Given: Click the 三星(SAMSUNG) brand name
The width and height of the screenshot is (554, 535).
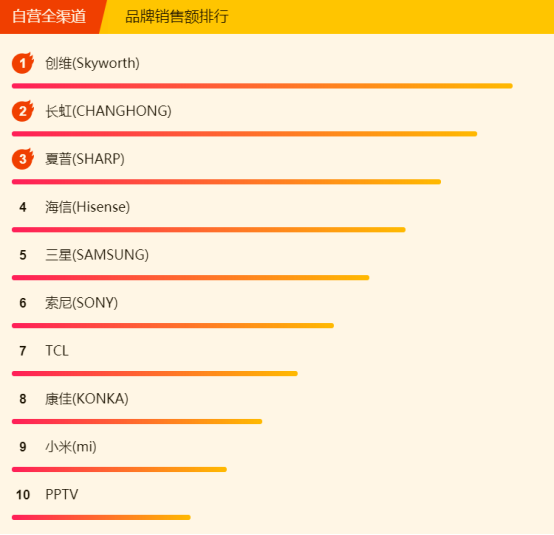Looking at the screenshot, I should [x=97, y=255].
